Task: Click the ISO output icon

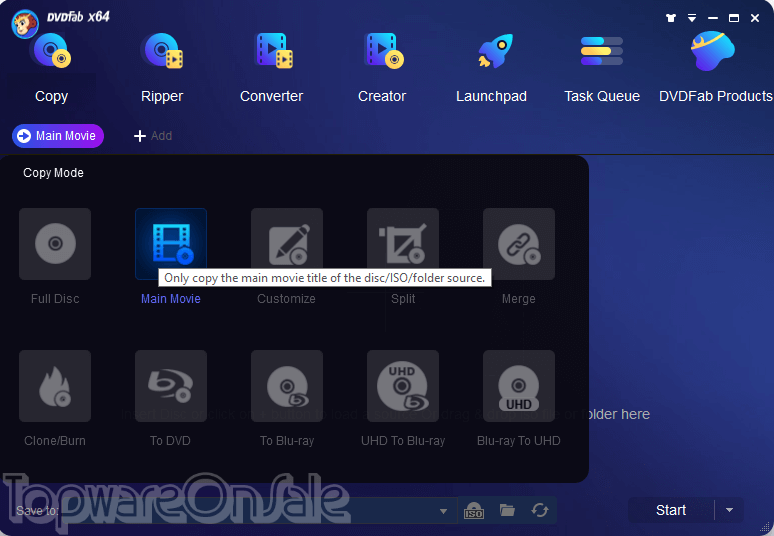Action: pos(474,510)
